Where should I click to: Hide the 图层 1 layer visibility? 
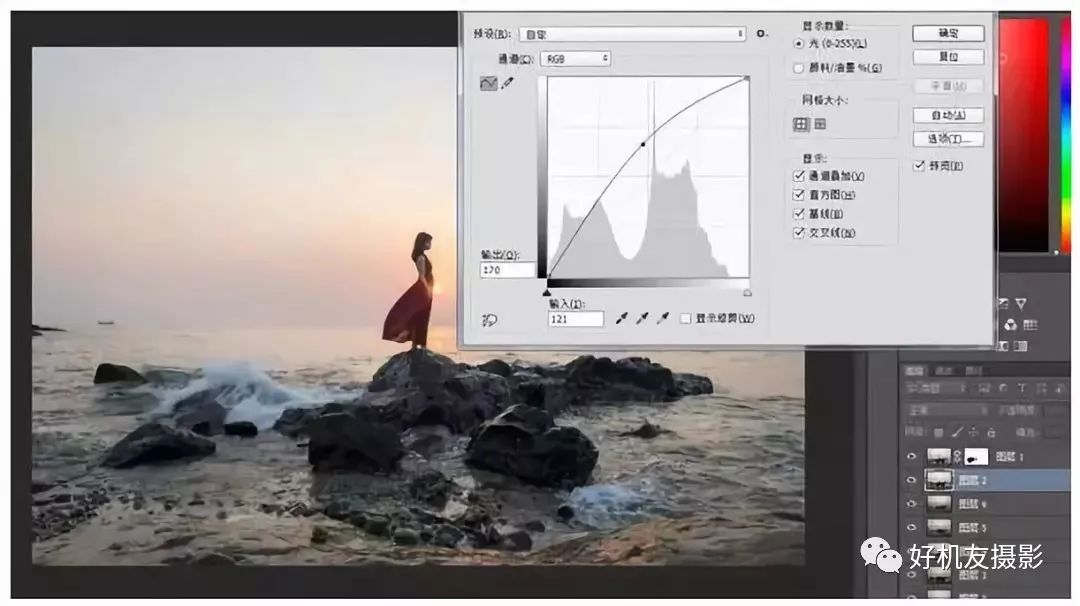point(910,456)
